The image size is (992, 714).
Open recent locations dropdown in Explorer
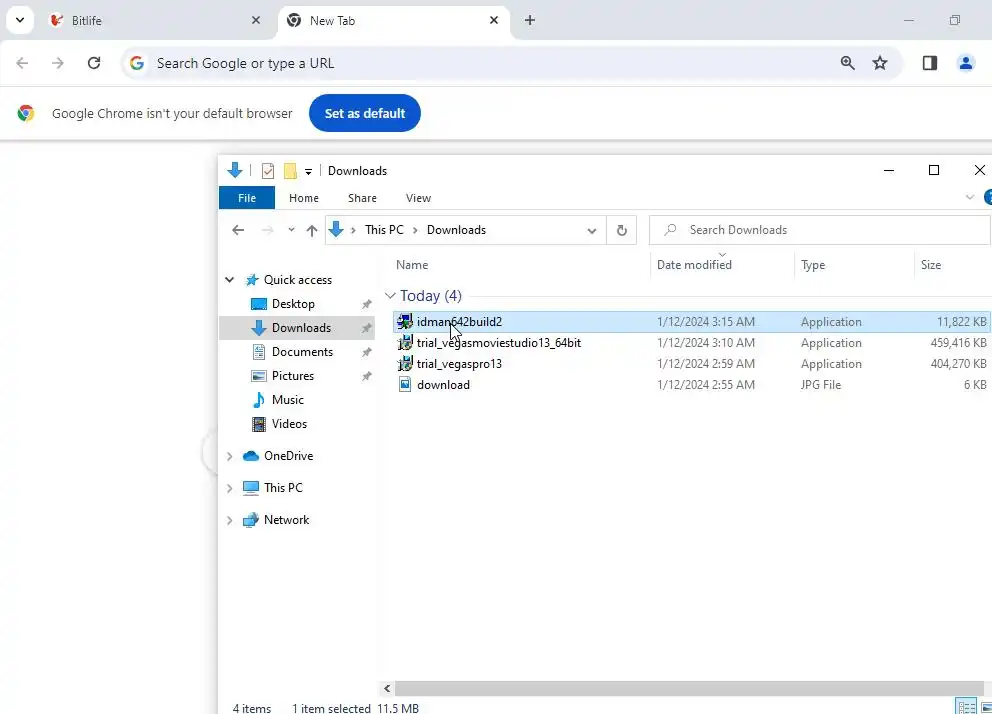(x=291, y=230)
